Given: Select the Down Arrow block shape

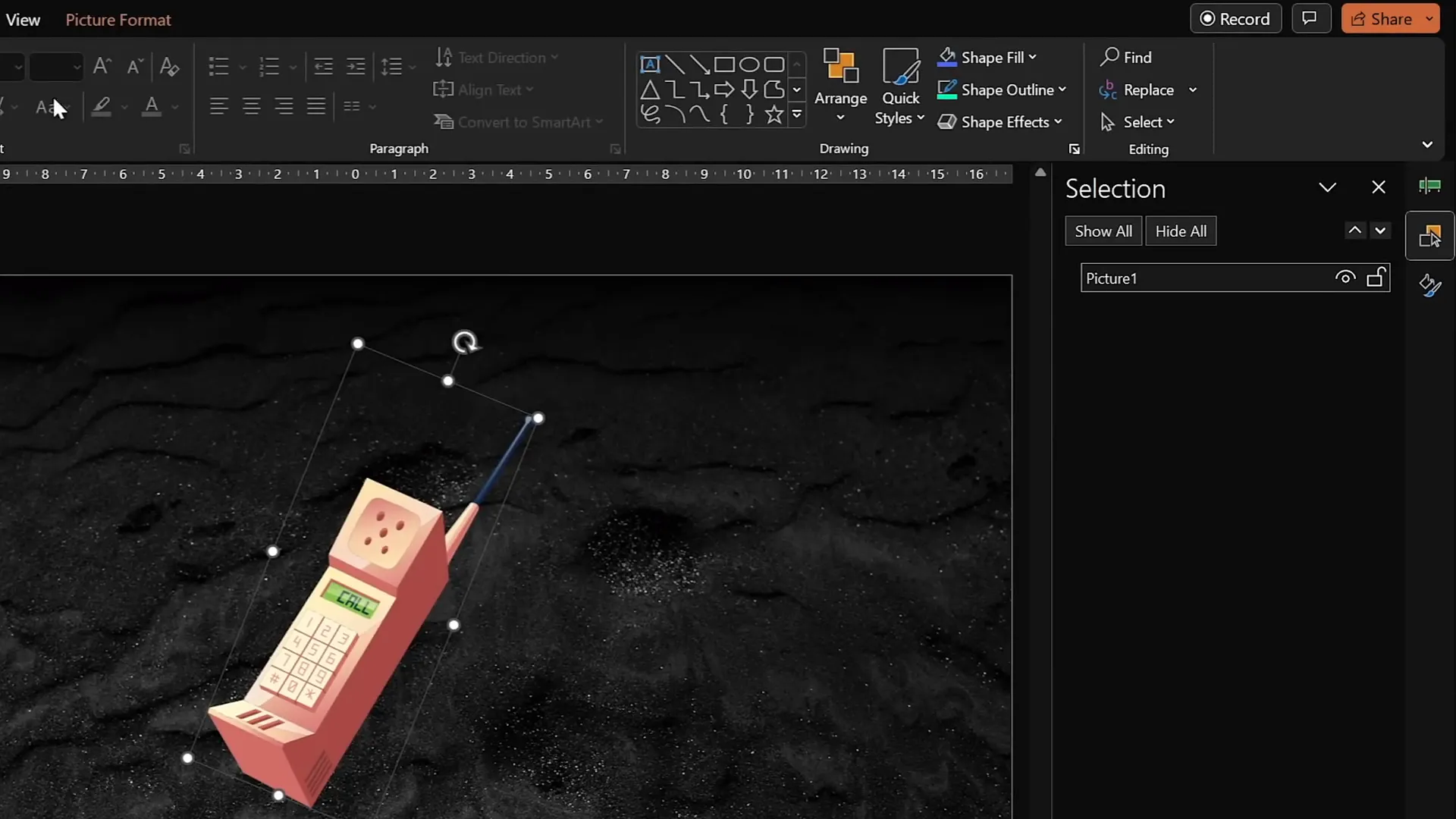Looking at the screenshot, I should [749, 90].
